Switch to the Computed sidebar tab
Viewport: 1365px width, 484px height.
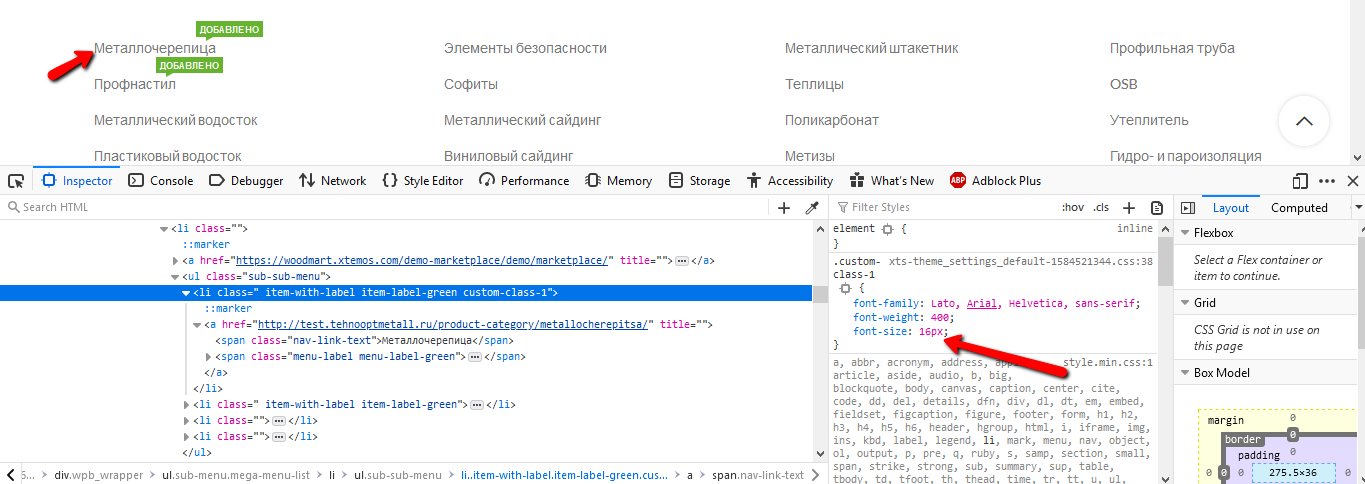tap(1299, 208)
